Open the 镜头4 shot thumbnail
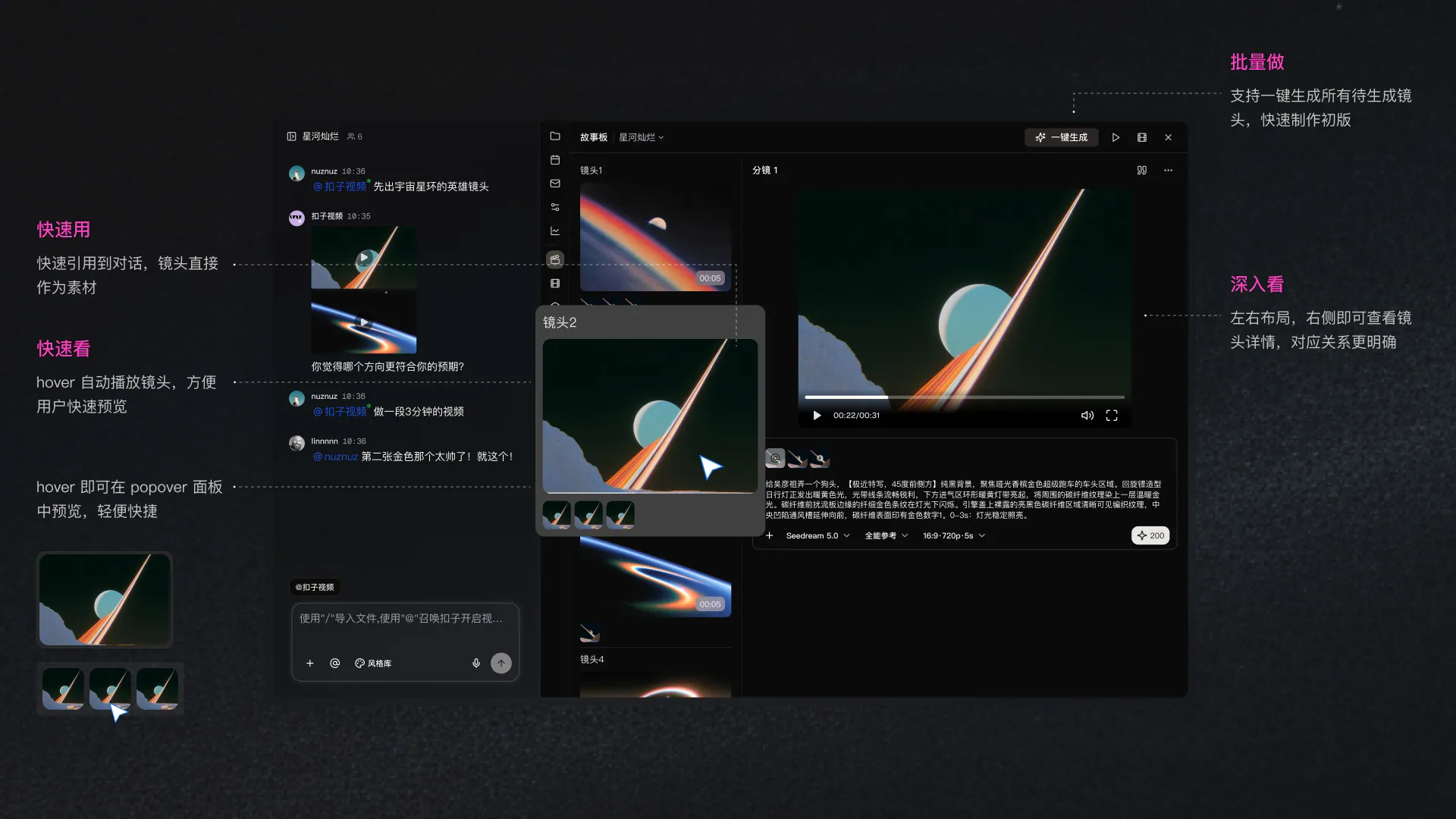This screenshot has width=1456, height=819. point(656,684)
